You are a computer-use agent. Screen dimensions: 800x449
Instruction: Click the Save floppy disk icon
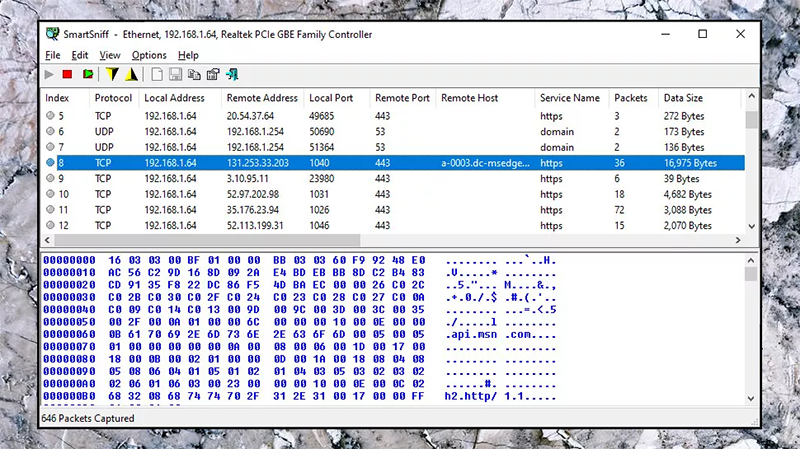[x=175, y=74]
